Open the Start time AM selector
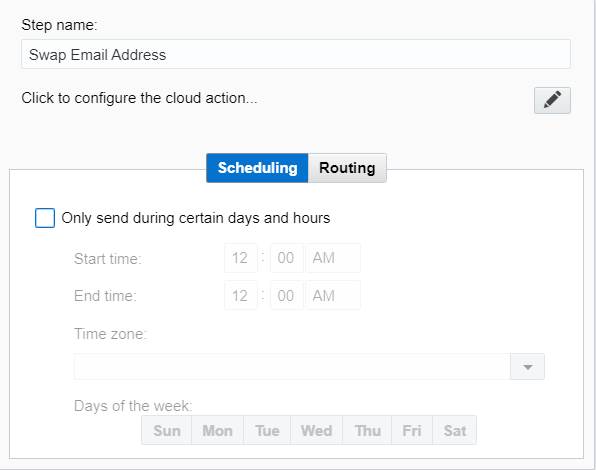Image resolution: width=596 pixels, height=470 pixels. coord(333,258)
